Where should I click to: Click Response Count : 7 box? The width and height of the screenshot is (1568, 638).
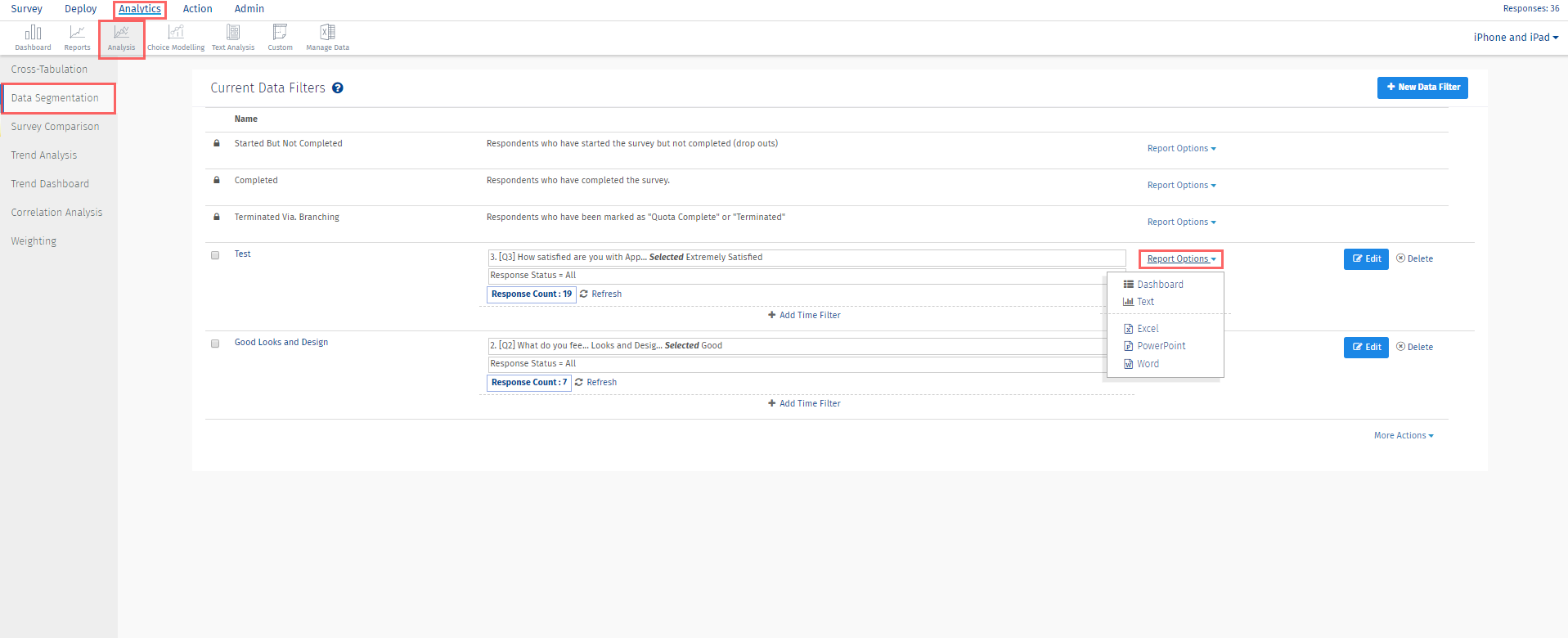point(529,383)
